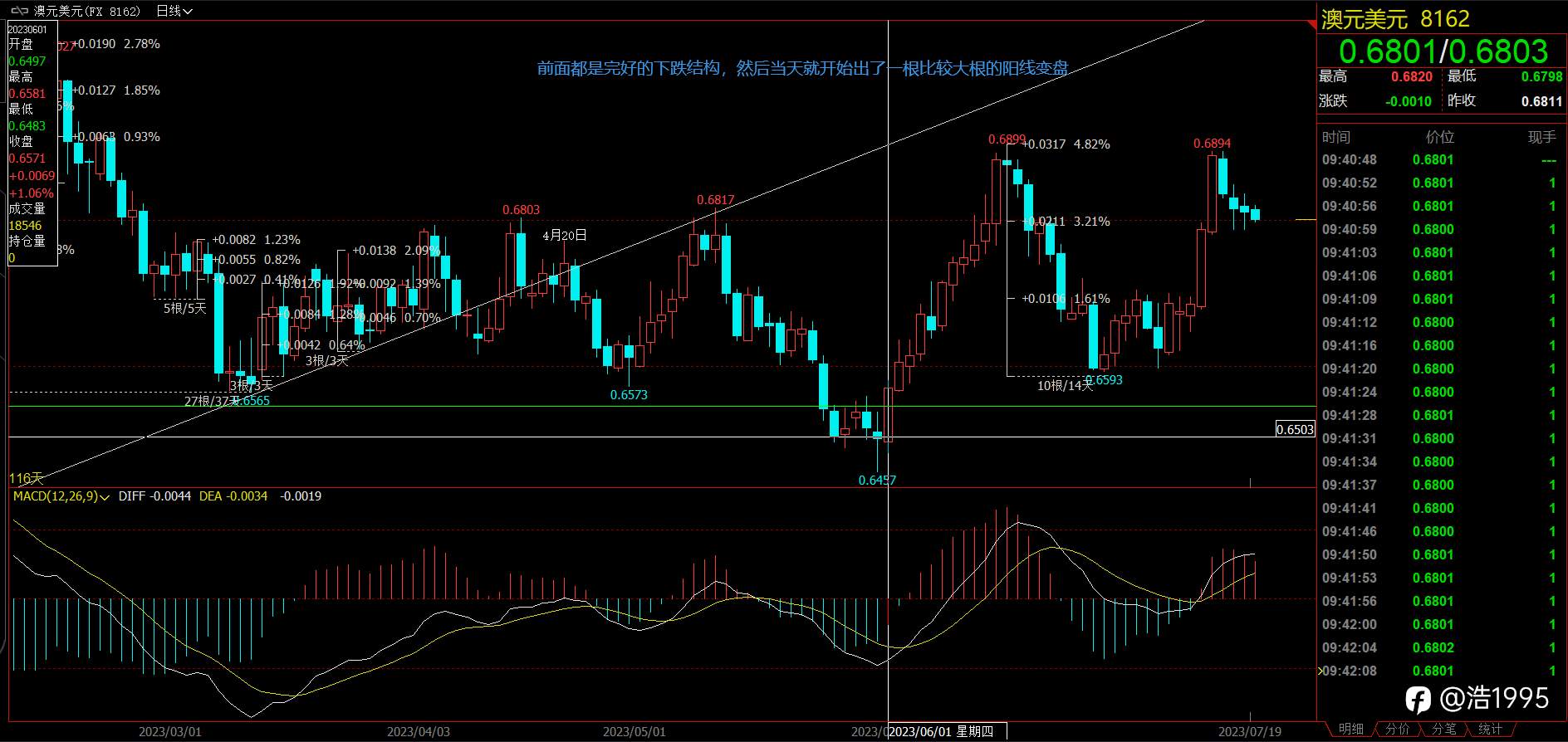Select the tick row at 09:42:04

[1440, 647]
